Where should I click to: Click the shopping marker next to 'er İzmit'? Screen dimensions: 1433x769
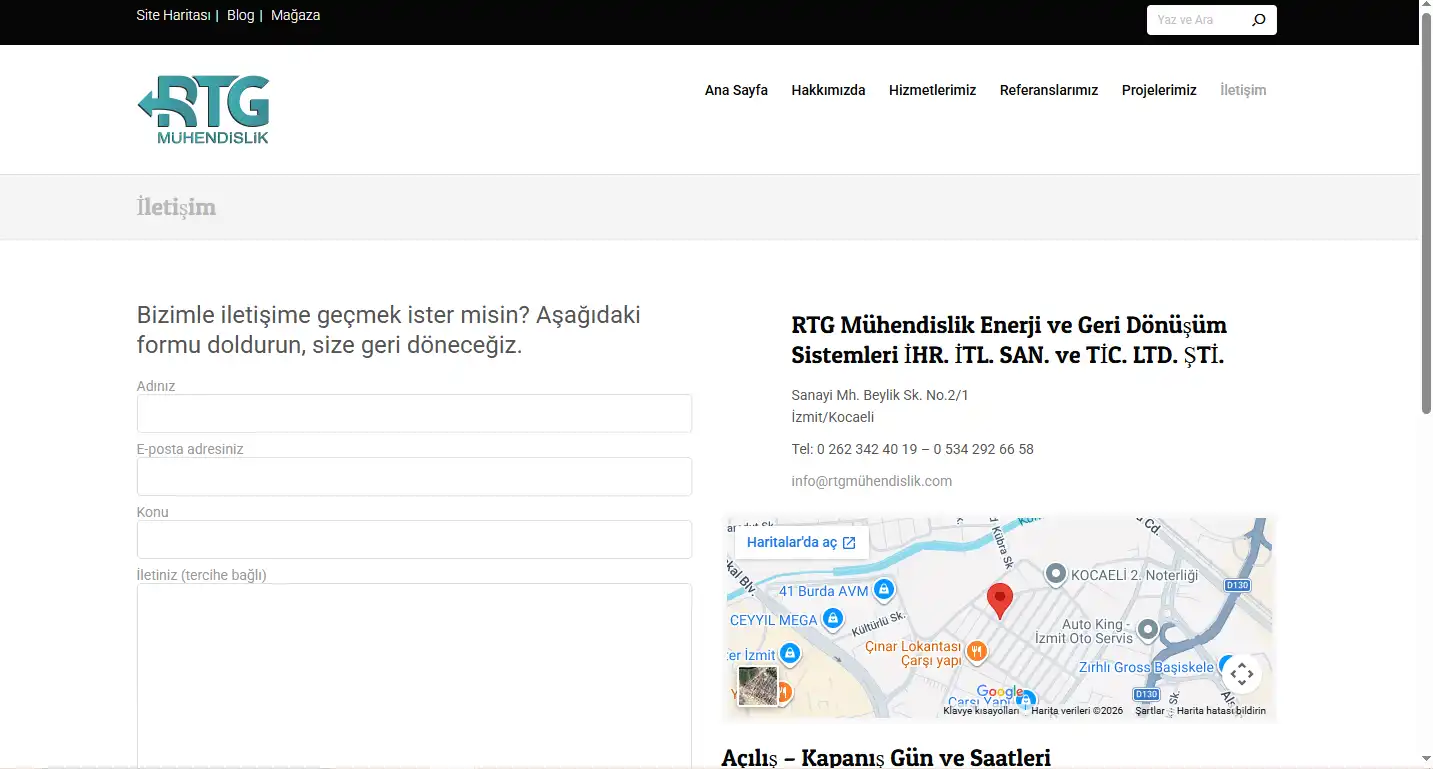tap(790, 654)
